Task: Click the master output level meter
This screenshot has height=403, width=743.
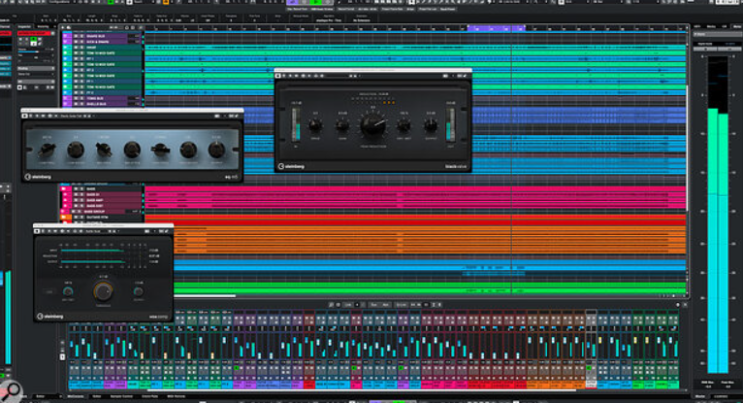Action: [x=718, y=213]
